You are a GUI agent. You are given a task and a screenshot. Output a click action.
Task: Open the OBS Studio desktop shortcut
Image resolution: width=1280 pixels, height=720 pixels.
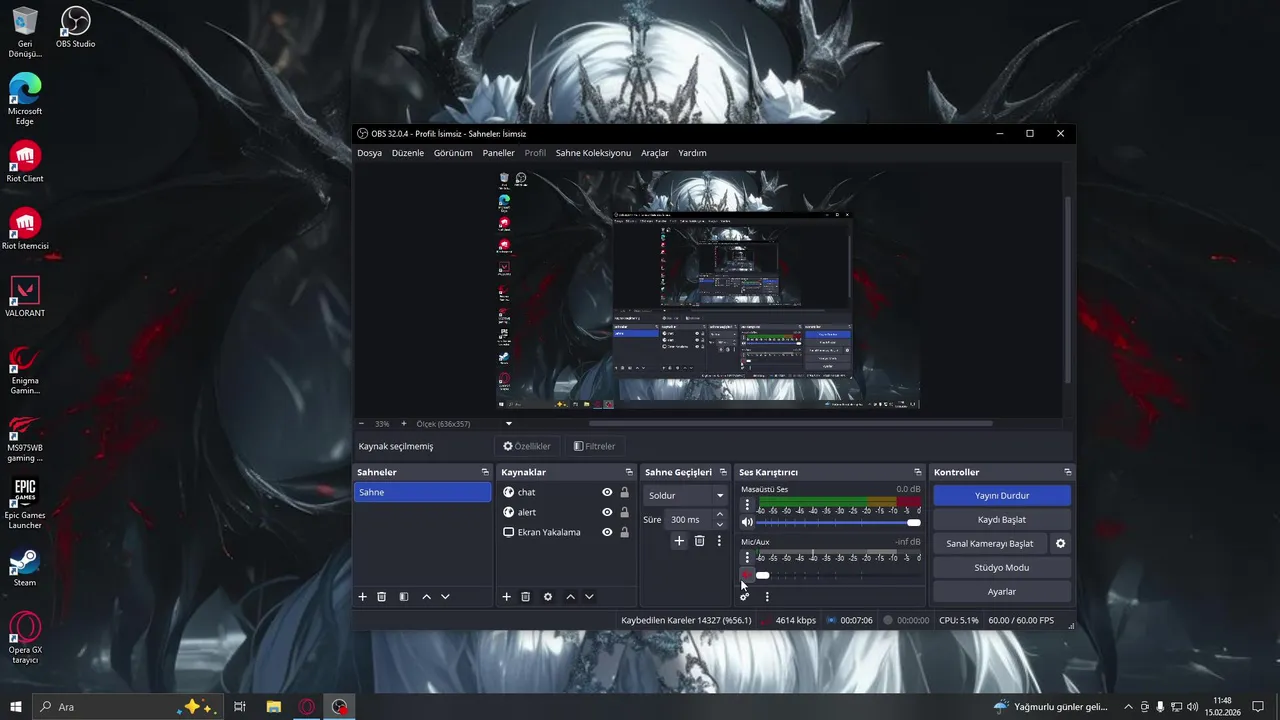(75, 27)
